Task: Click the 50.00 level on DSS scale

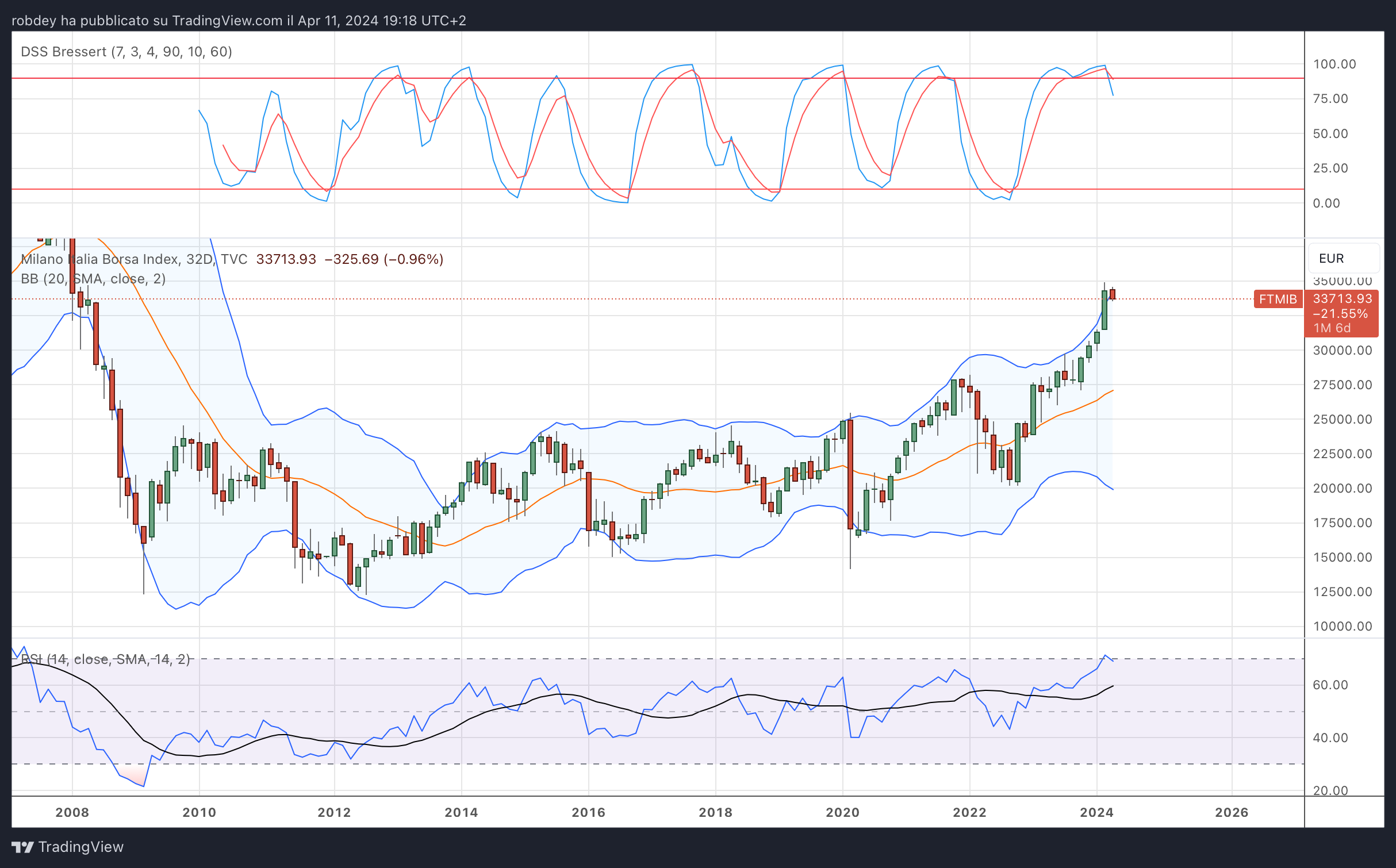Action: (x=1330, y=133)
